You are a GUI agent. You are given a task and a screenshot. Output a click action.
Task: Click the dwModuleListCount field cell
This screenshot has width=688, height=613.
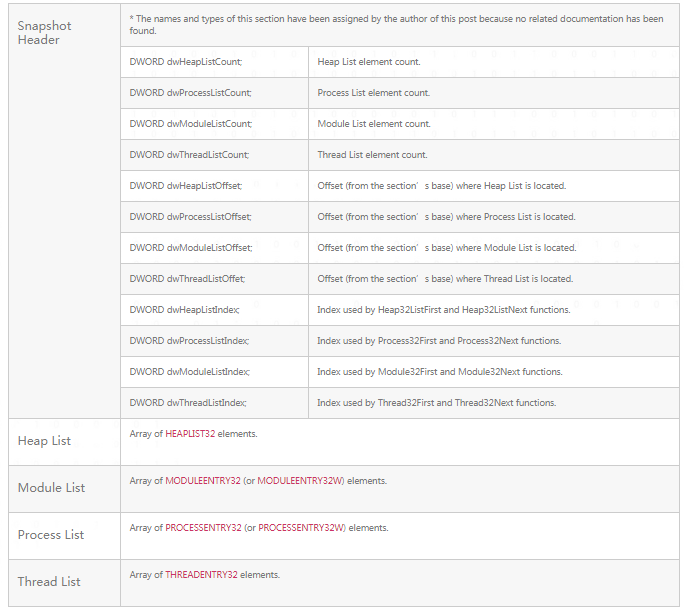190,124
